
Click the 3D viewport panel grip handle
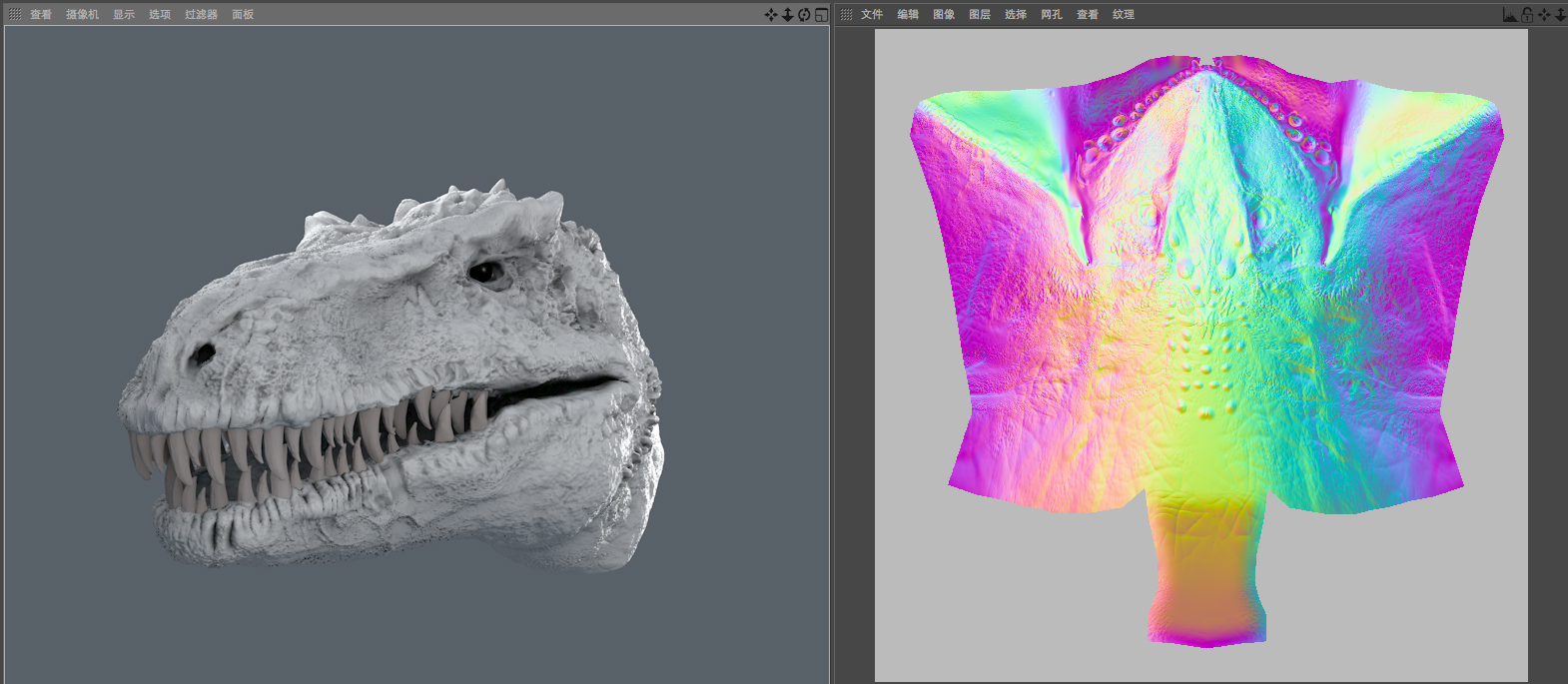[x=14, y=15]
